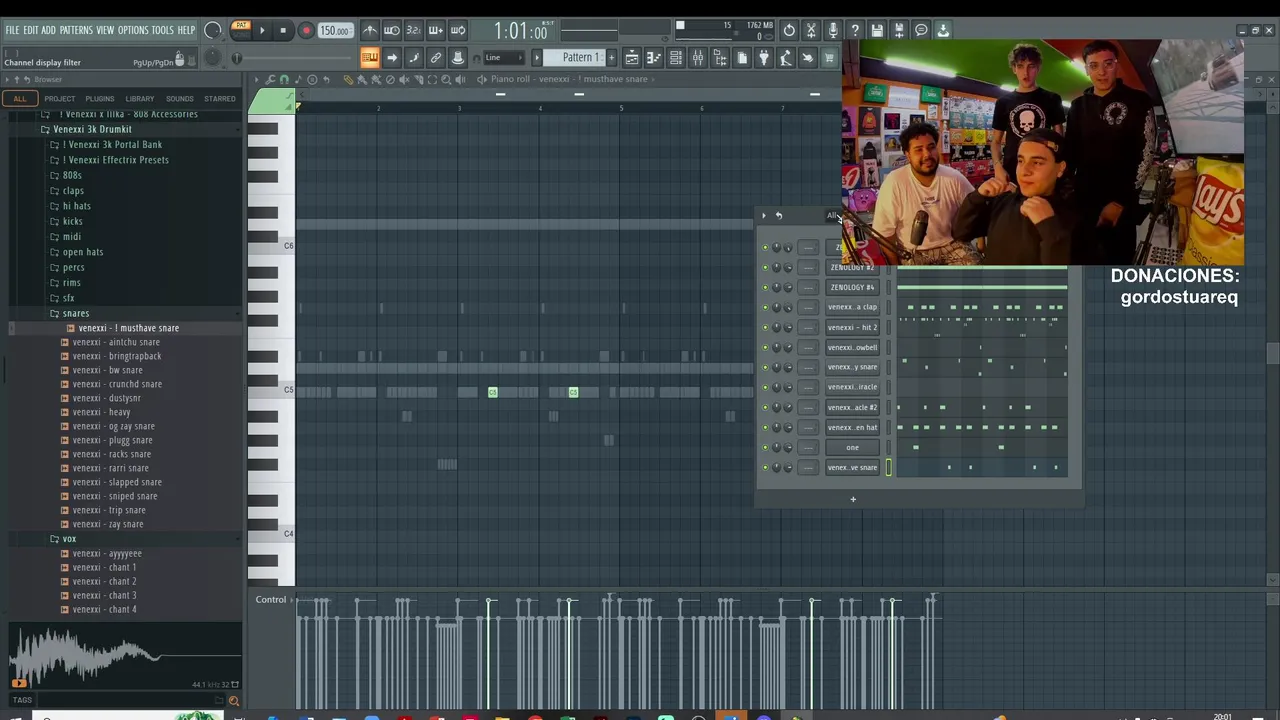Open the OPTIONS menu

[133, 31]
